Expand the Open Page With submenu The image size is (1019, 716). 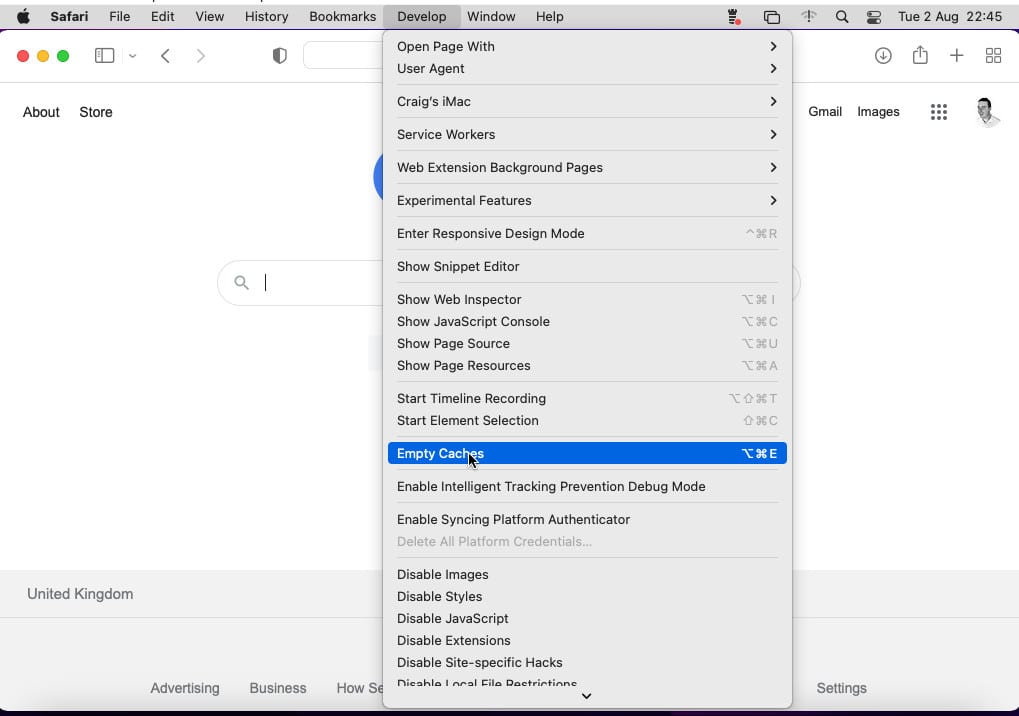coord(587,46)
